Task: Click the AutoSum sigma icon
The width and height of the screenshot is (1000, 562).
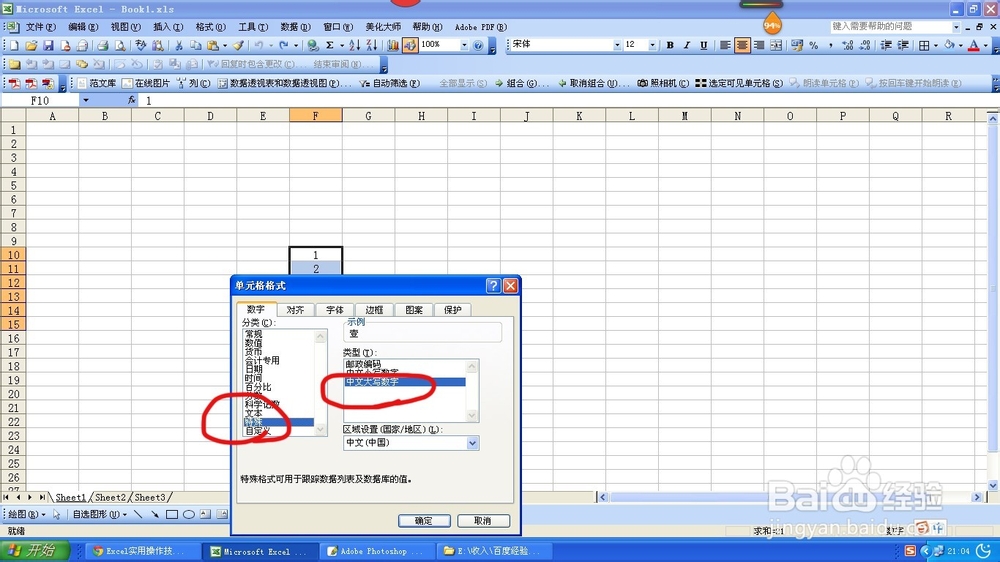Action: coord(330,45)
